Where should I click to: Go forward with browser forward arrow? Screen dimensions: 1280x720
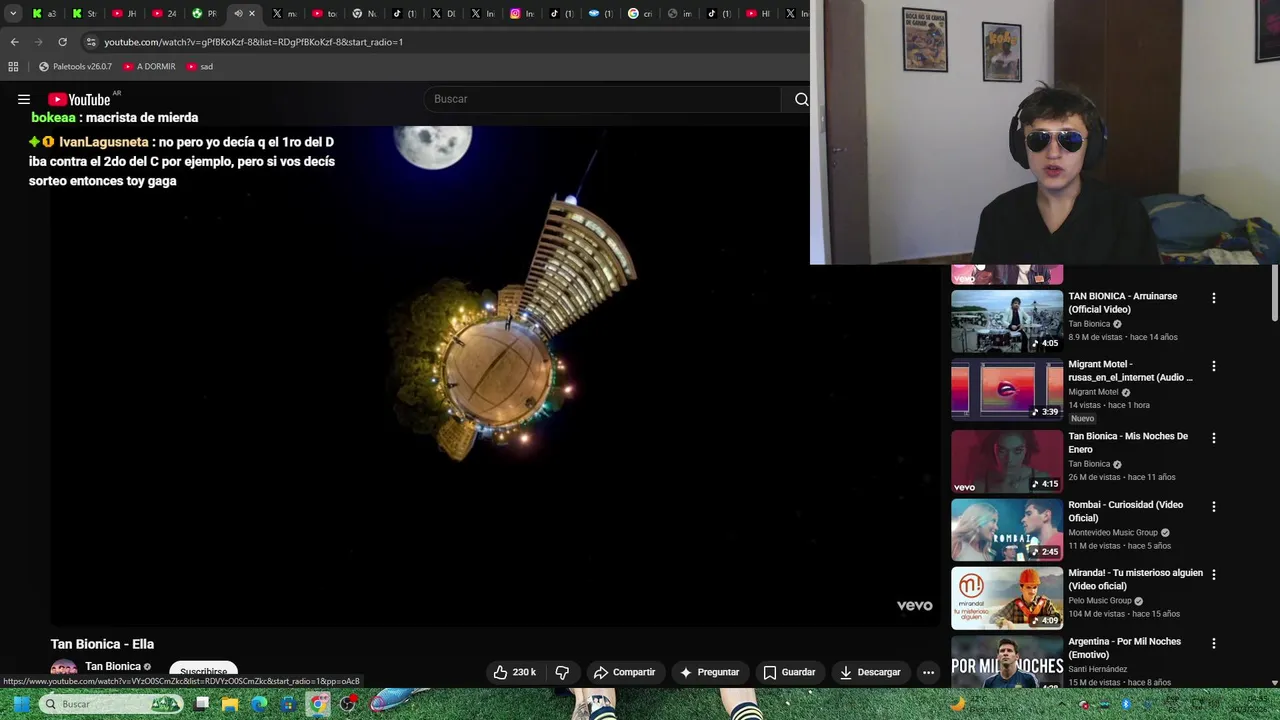coord(39,42)
